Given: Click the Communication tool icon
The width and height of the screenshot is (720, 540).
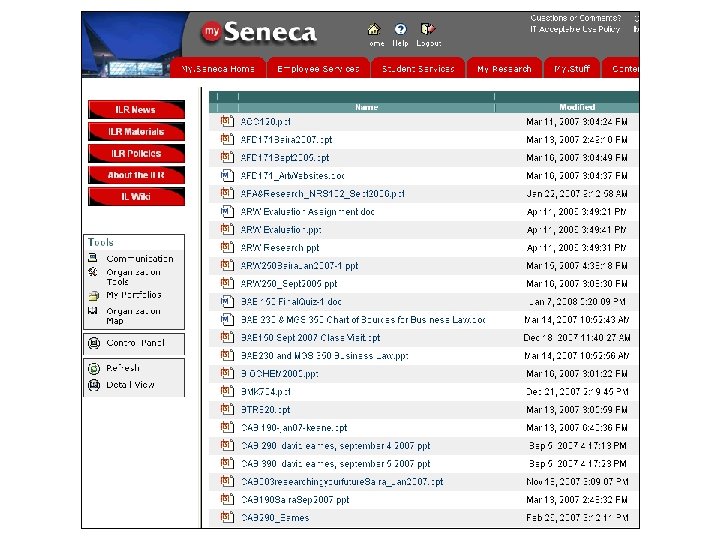Looking at the screenshot, I should pyautogui.click(x=93, y=258).
